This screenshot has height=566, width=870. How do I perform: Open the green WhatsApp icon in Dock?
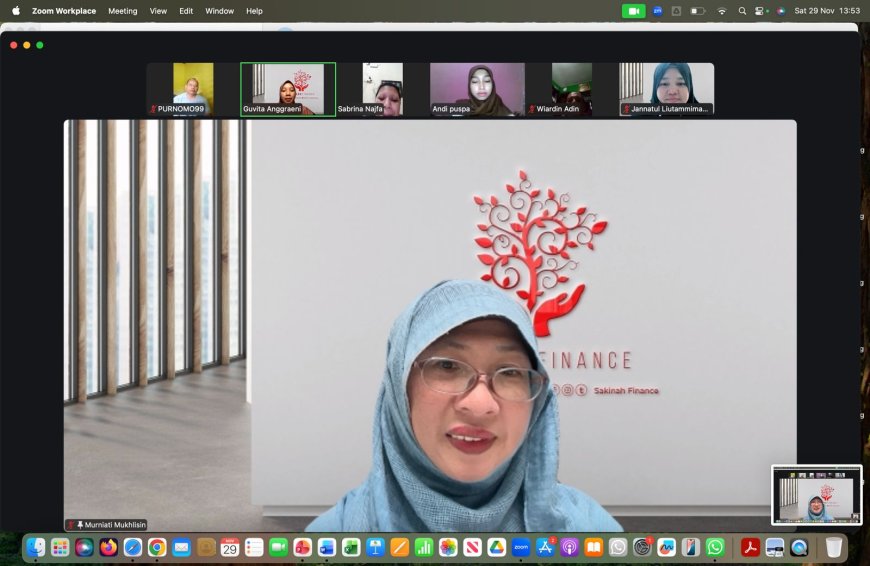point(715,548)
